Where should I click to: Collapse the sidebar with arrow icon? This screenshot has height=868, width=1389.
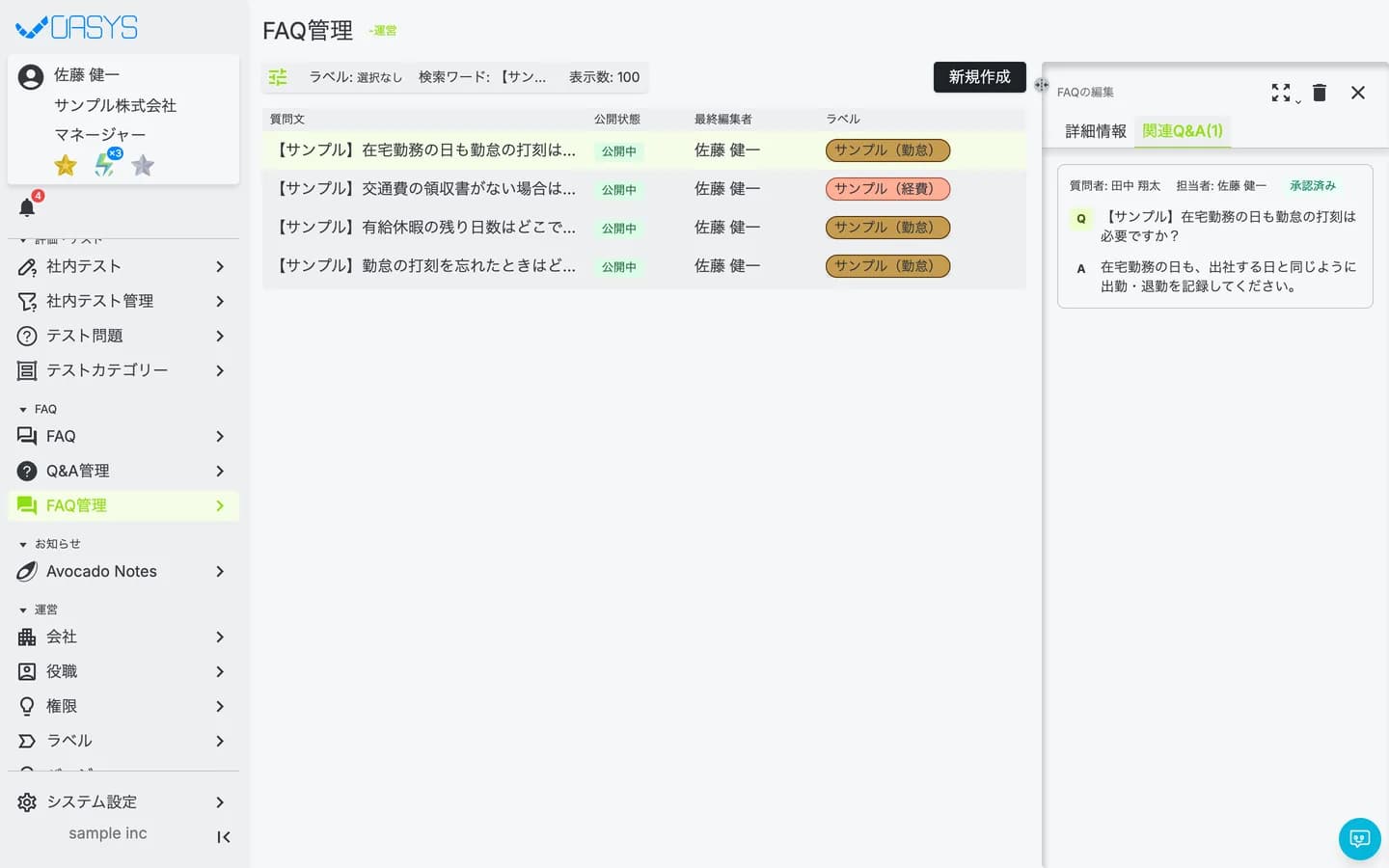pyautogui.click(x=223, y=837)
